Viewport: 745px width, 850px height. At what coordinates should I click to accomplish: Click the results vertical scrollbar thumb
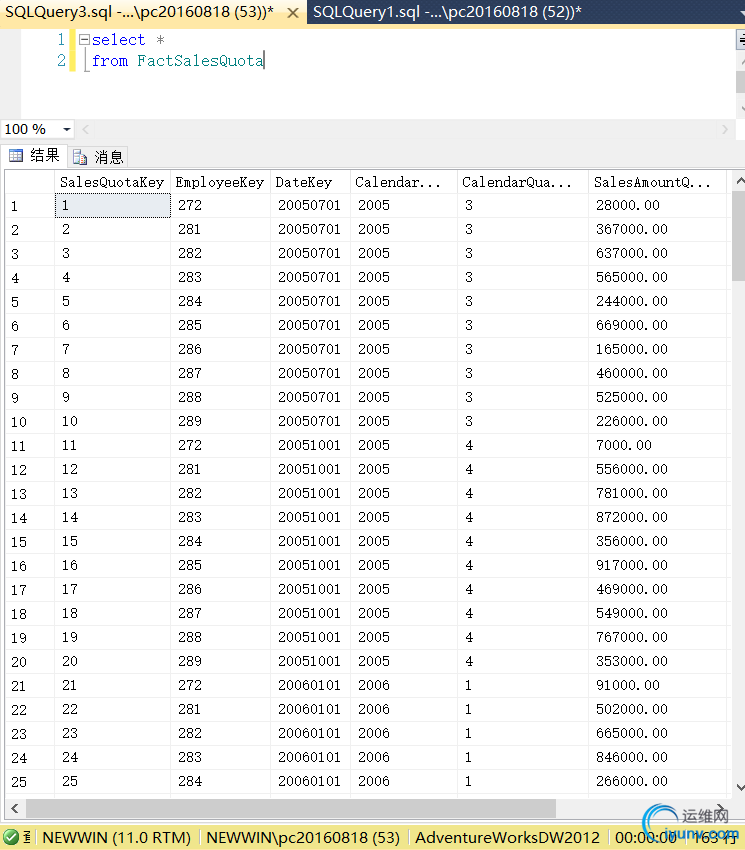[x=738, y=236]
